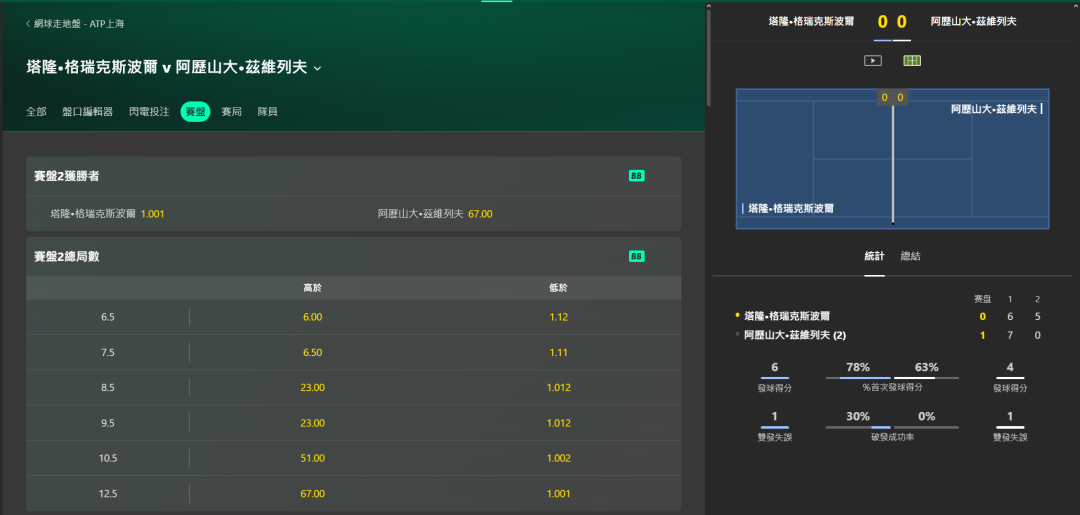The image size is (1080, 515).
Task: Select under 9.5 odds 1.012
Action: [558, 423]
